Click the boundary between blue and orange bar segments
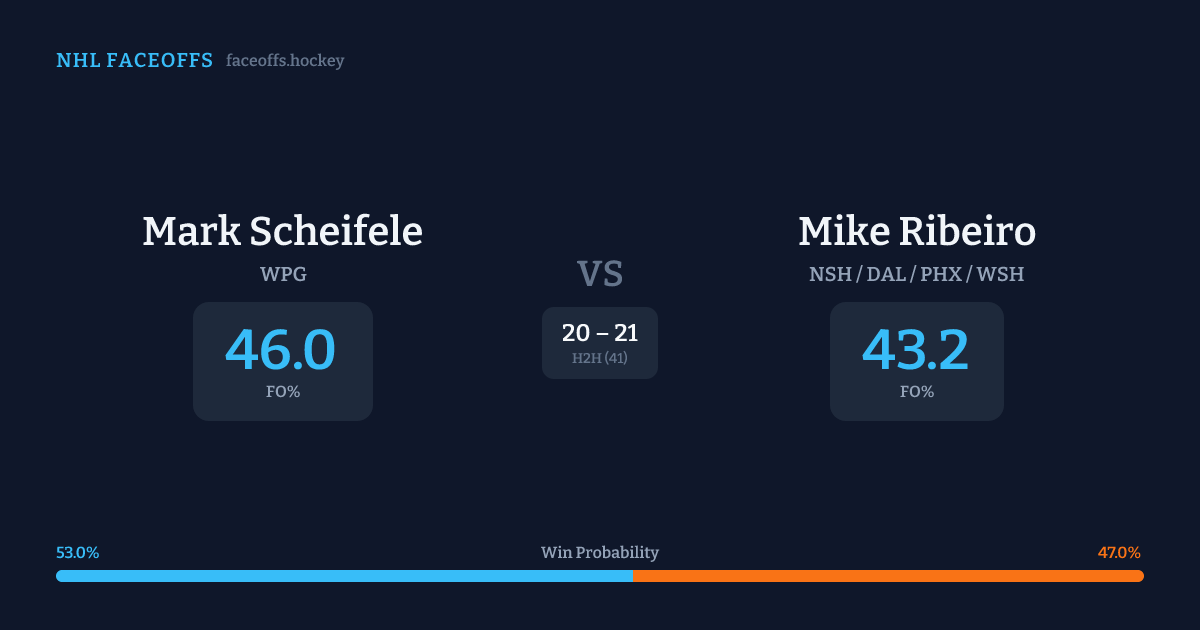Viewport: 1200px width, 630px height. pyautogui.click(x=633, y=576)
